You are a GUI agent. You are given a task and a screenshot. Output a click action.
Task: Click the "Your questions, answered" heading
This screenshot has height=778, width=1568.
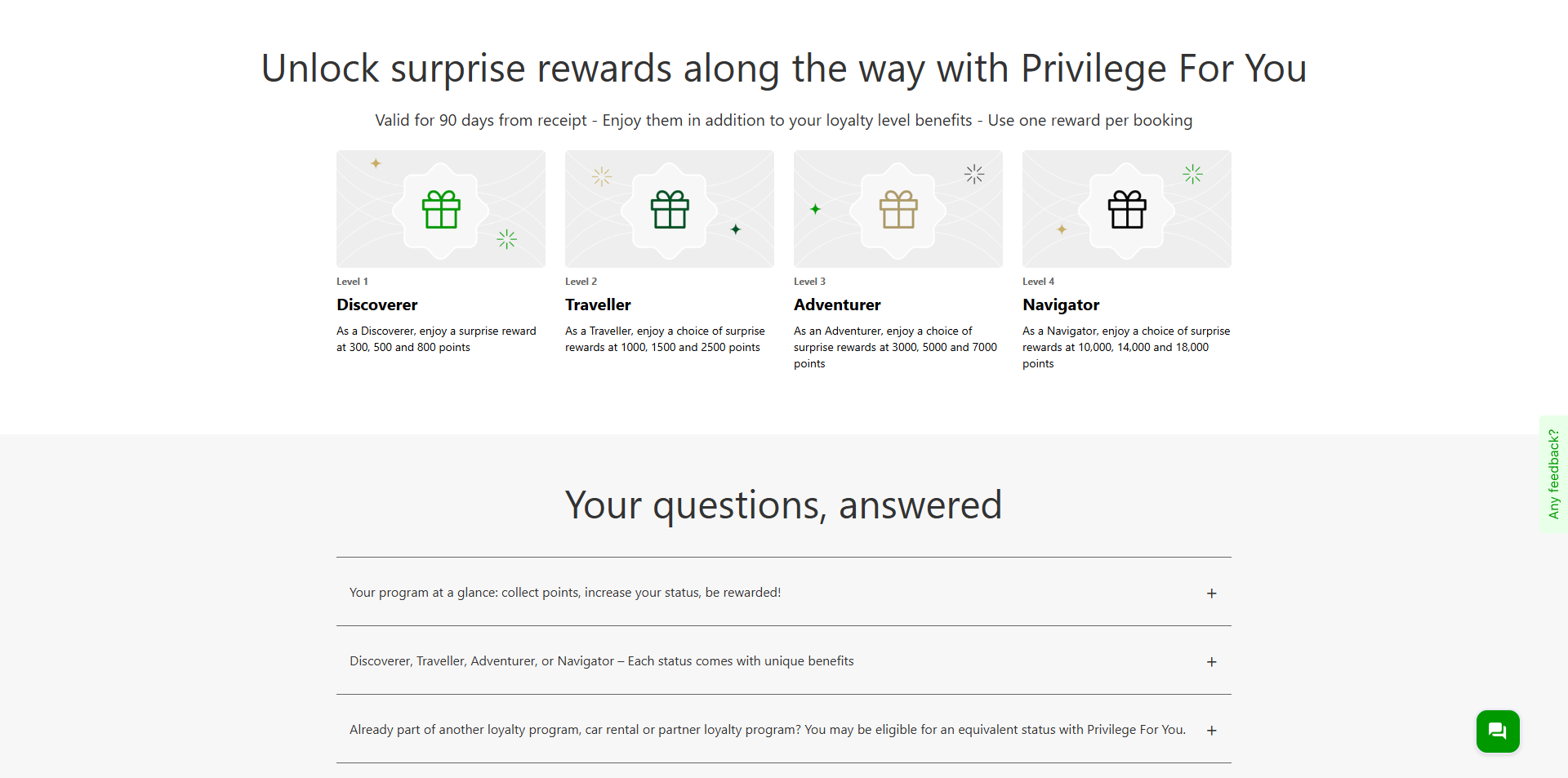point(783,505)
